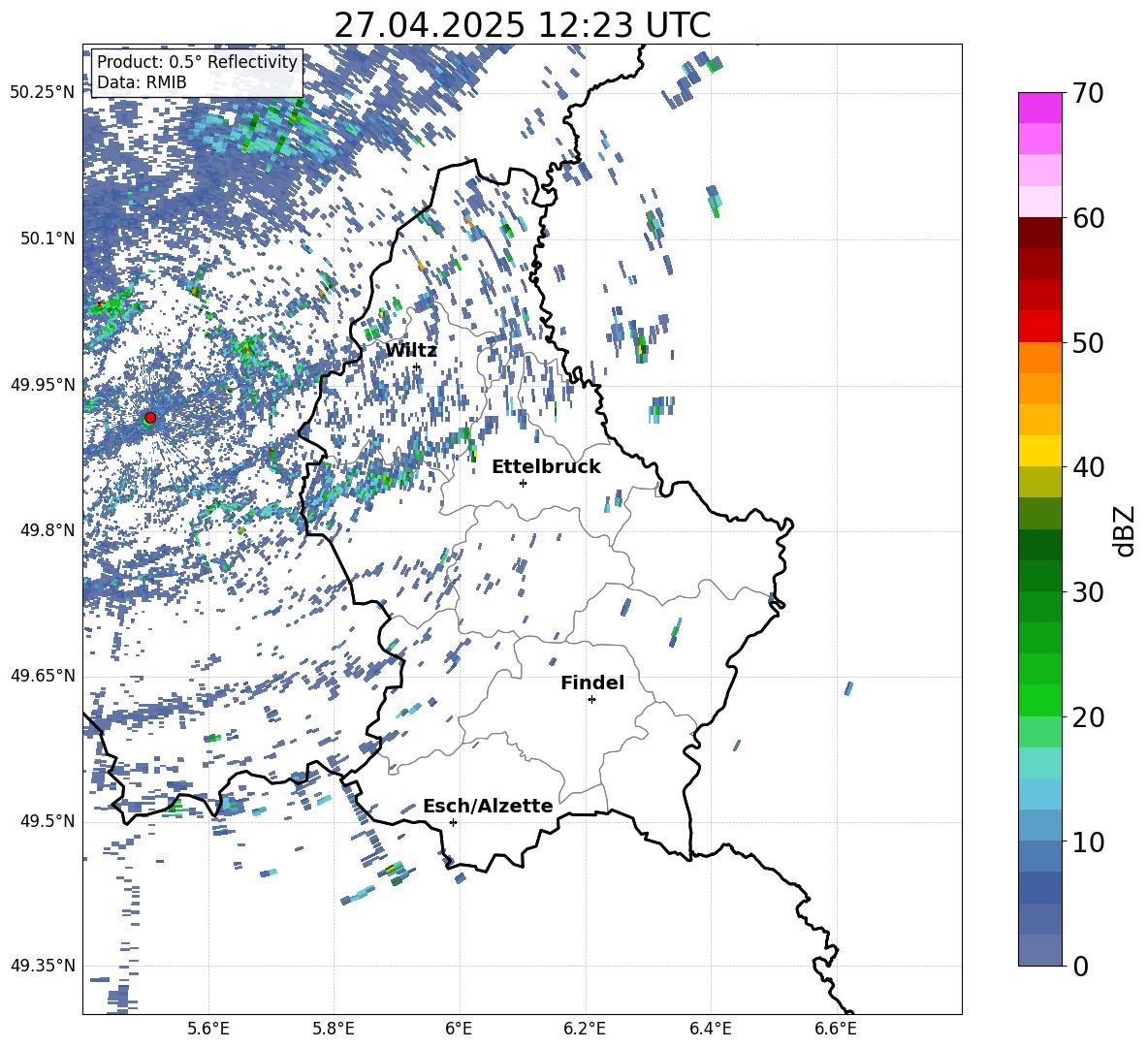The height and width of the screenshot is (1048, 1148).
Task: Click the Ettelbruck city label
Action: [x=546, y=467]
